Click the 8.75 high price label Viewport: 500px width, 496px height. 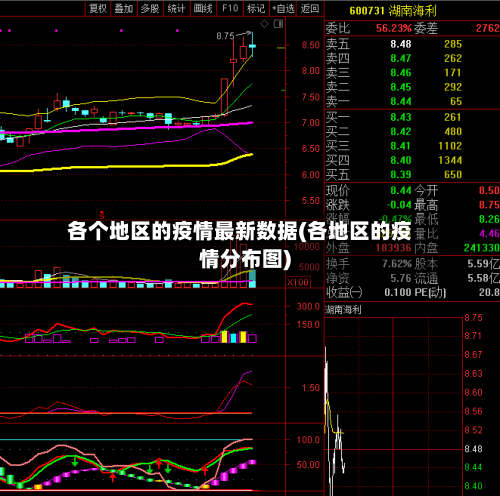coord(225,36)
